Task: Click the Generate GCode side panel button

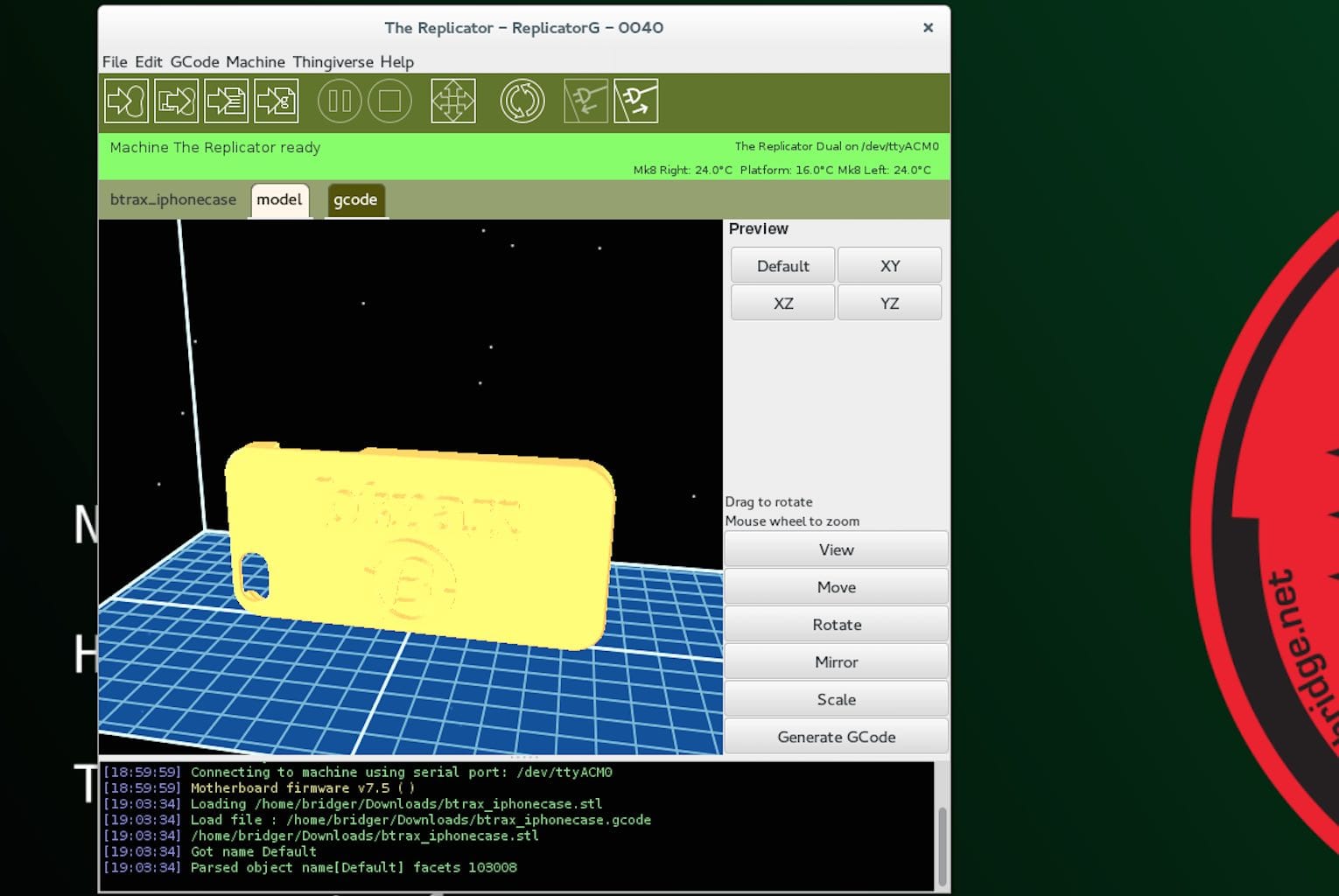Action: 836,737
